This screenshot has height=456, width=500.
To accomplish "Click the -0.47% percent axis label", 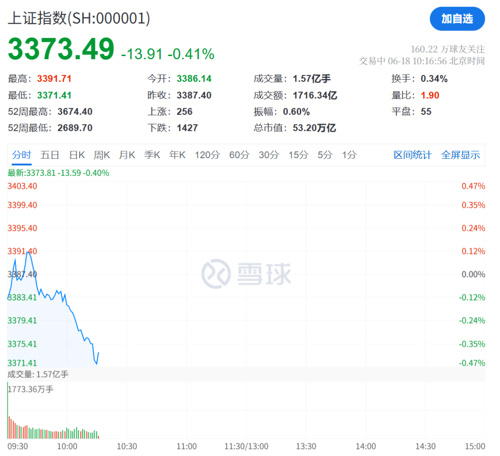I will pos(472,363).
